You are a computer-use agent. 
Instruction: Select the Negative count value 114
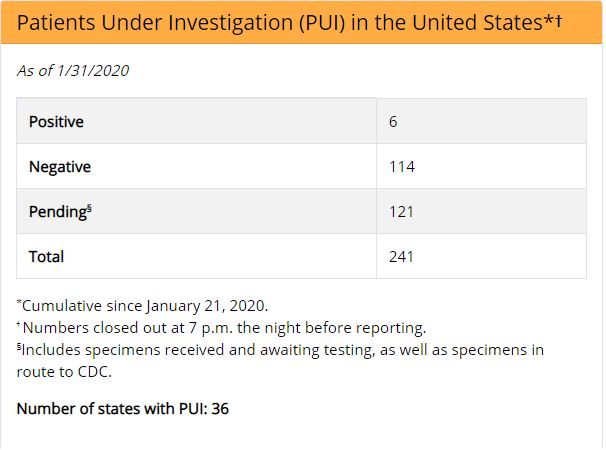point(402,167)
